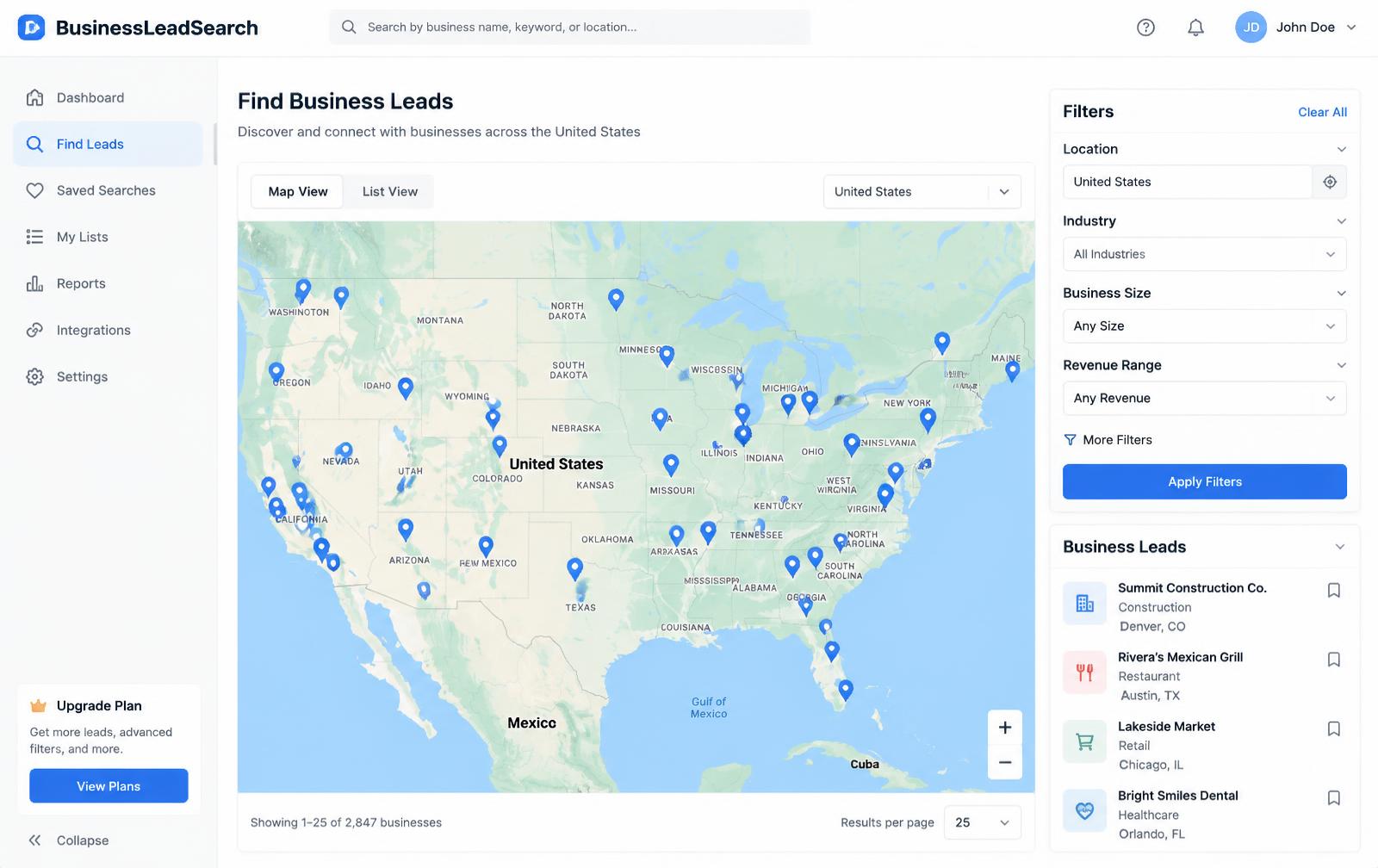Click Clear All filters link
This screenshot has height=868, width=1378.
click(x=1322, y=112)
